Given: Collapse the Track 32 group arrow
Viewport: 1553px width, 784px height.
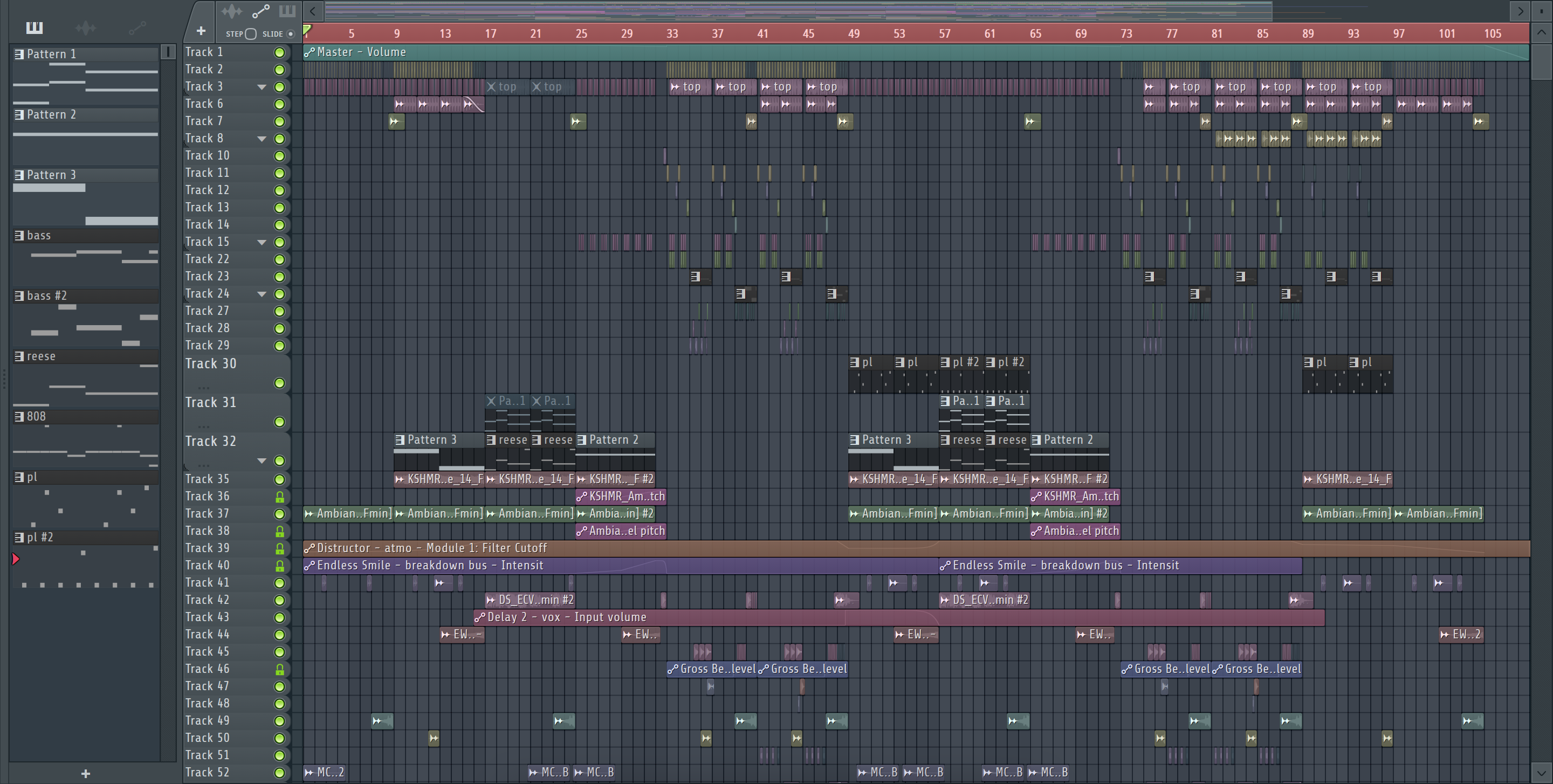Looking at the screenshot, I should tap(262, 461).
